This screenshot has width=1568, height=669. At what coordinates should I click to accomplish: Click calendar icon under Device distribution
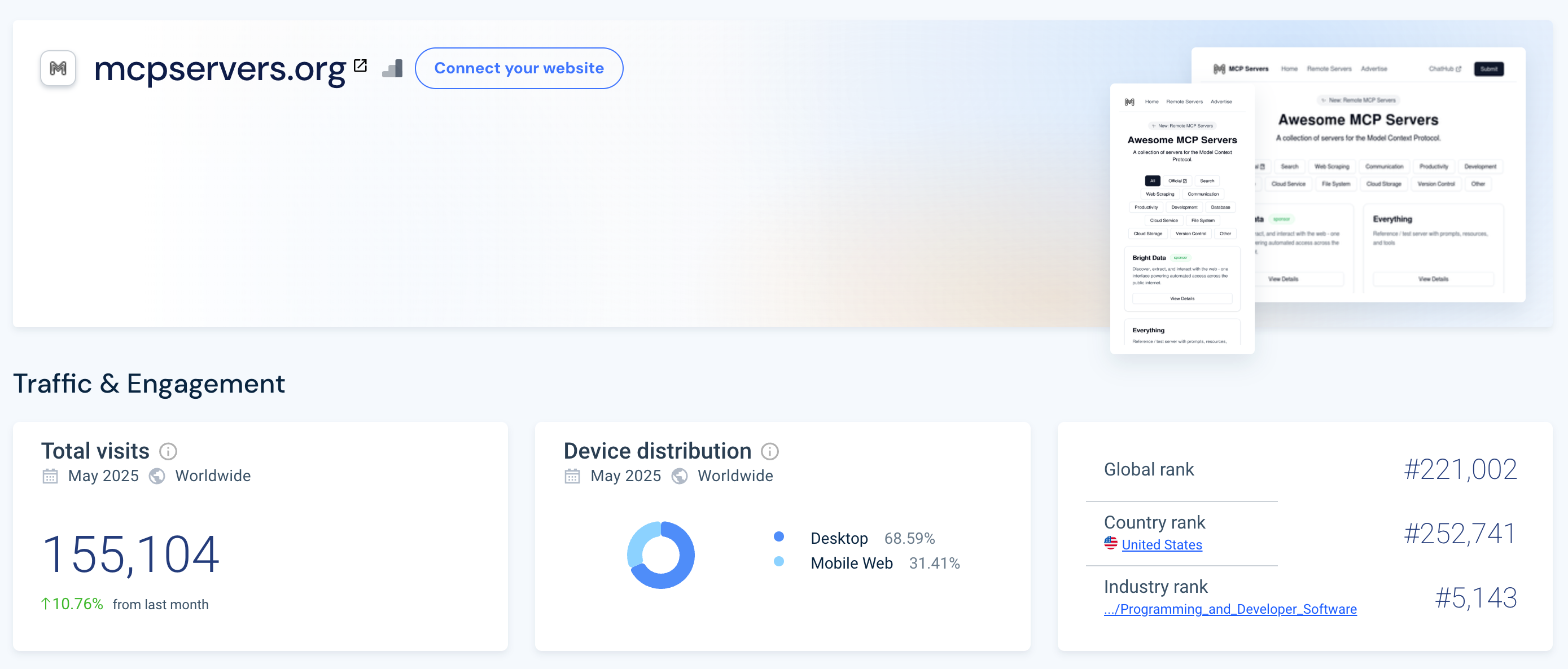click(572, 476)
